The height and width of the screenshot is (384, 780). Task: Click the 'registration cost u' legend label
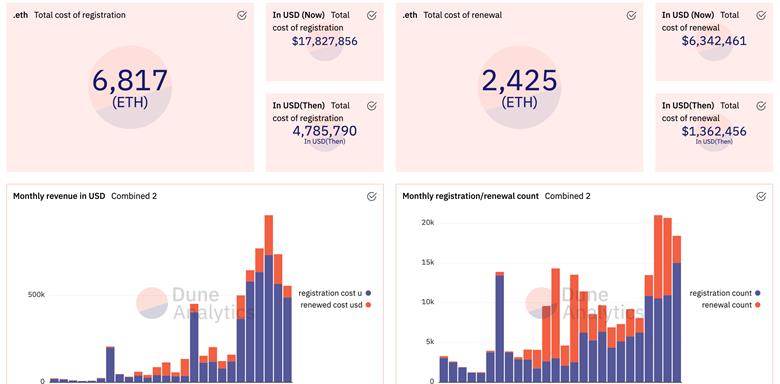pyautogui.click(x=330, y=293)
